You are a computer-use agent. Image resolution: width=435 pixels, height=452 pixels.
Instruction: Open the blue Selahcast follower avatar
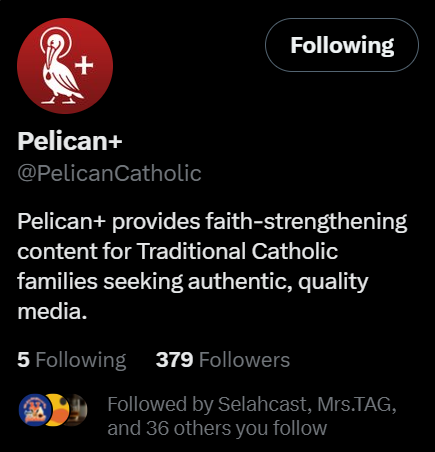[x=35, y=410]
